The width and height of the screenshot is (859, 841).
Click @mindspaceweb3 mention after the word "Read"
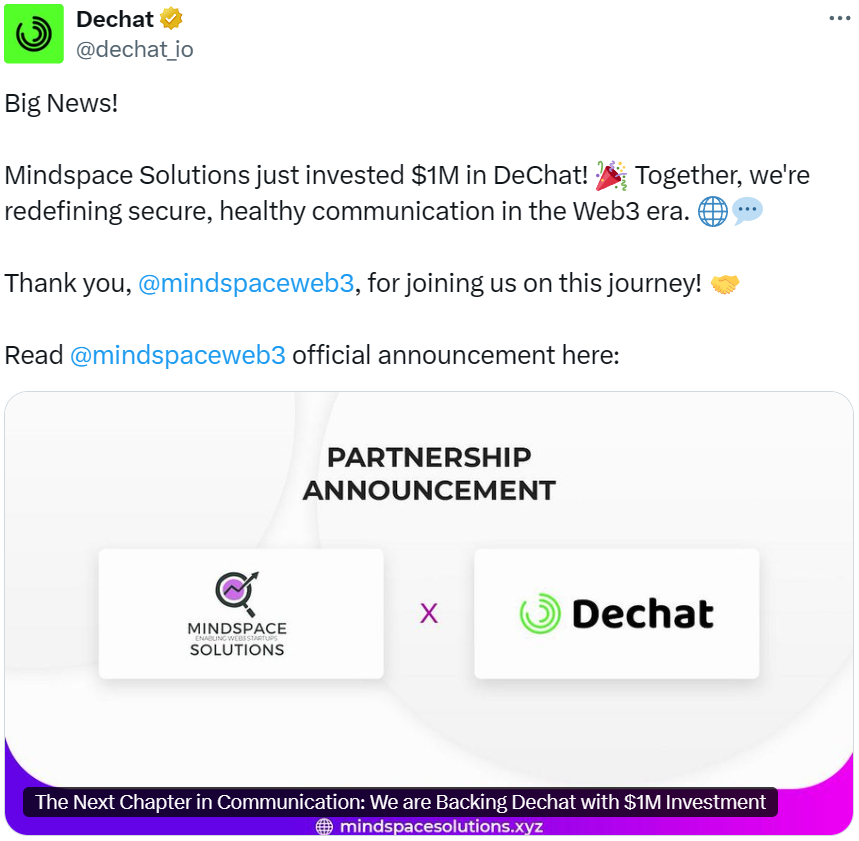[178, 355]
